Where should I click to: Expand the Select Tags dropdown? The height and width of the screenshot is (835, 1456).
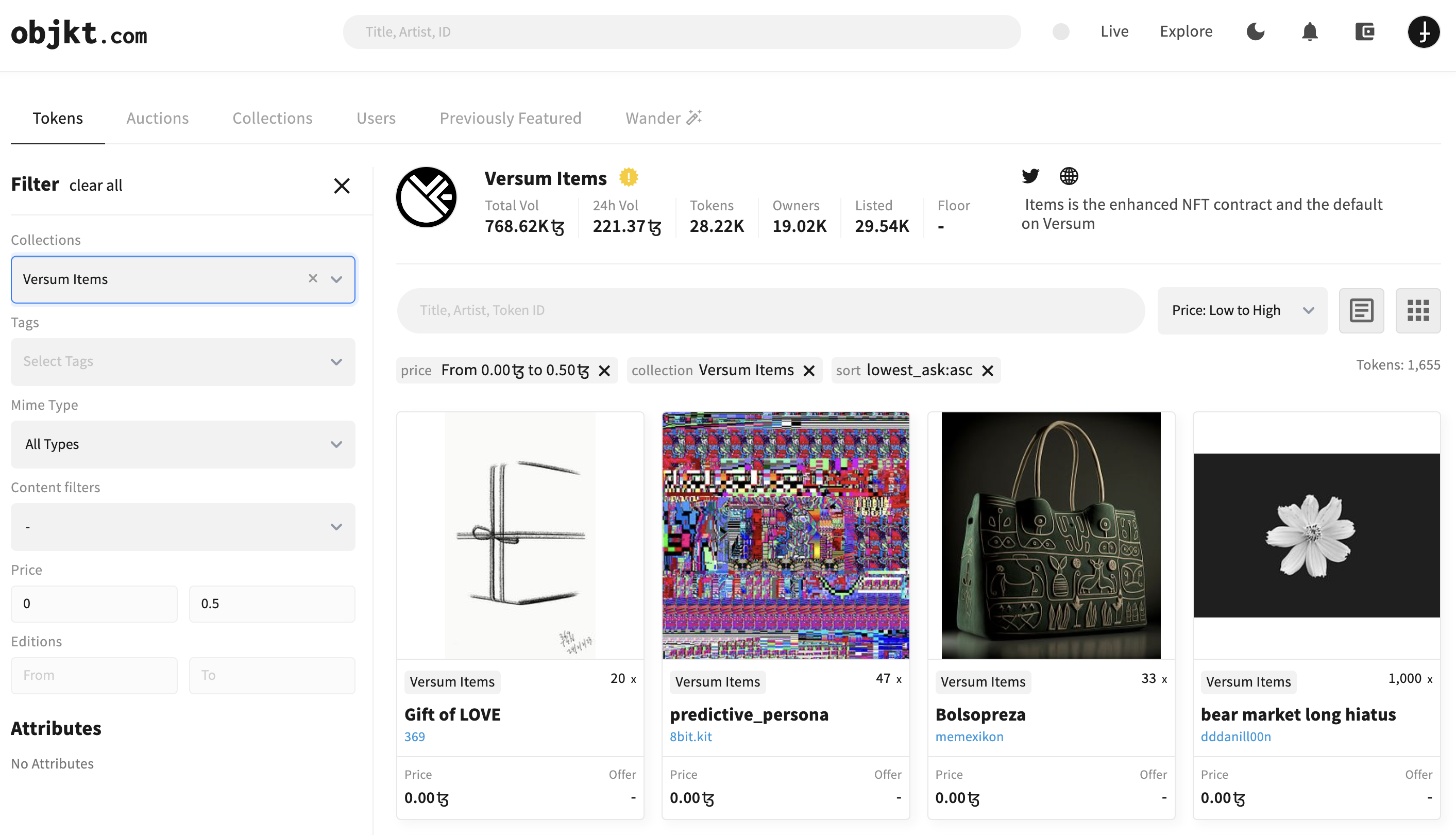click(x=183, y=361)
